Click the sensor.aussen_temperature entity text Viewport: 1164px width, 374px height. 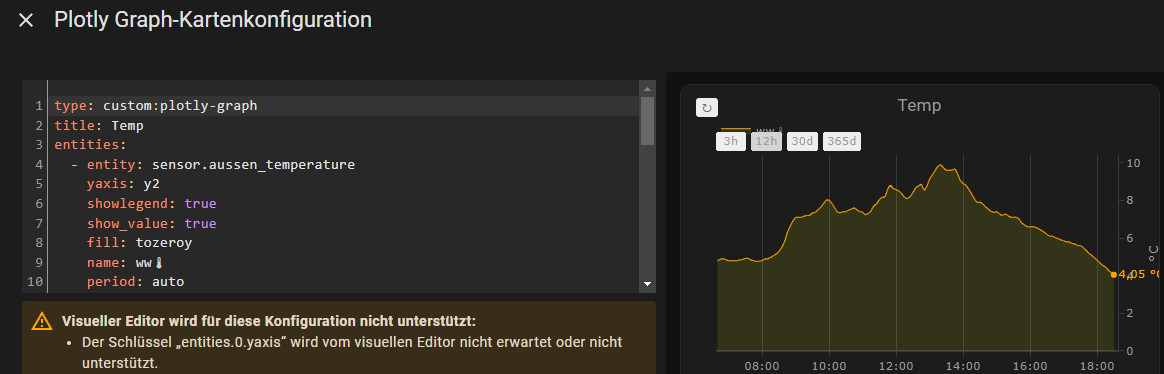point(253,165)
